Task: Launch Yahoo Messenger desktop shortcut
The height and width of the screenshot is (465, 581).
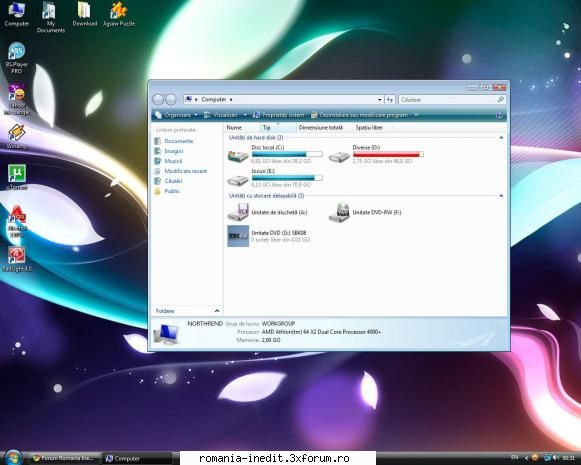Action: [x=17, y=99]
